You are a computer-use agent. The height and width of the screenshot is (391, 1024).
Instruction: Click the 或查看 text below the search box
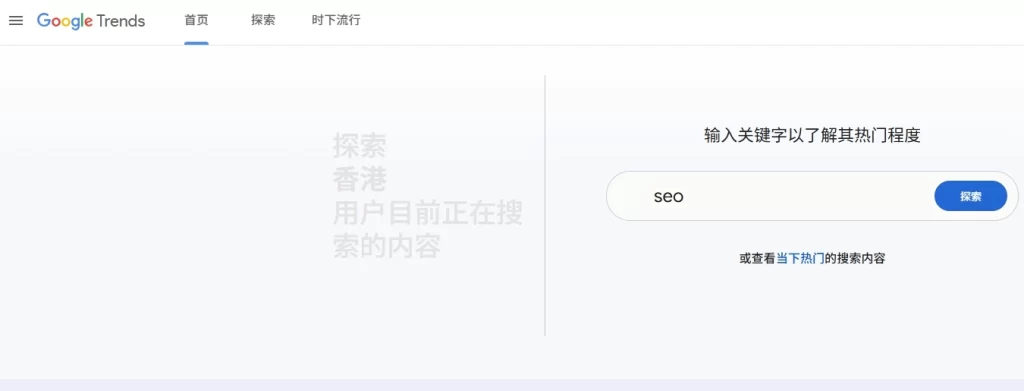[758, 258]
